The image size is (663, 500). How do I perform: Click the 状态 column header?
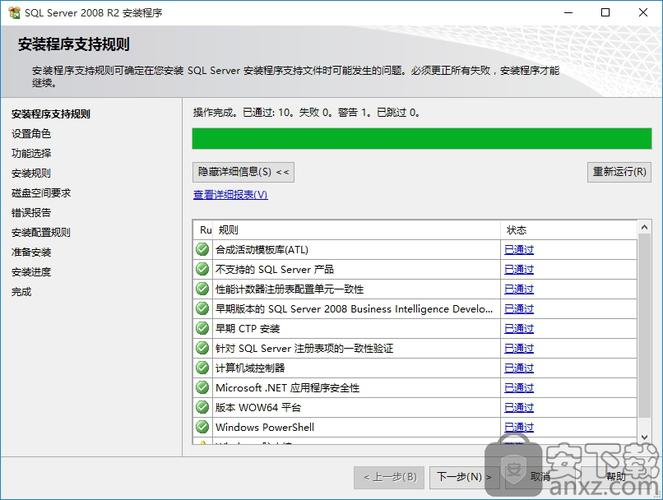click(x=569, y=230)
